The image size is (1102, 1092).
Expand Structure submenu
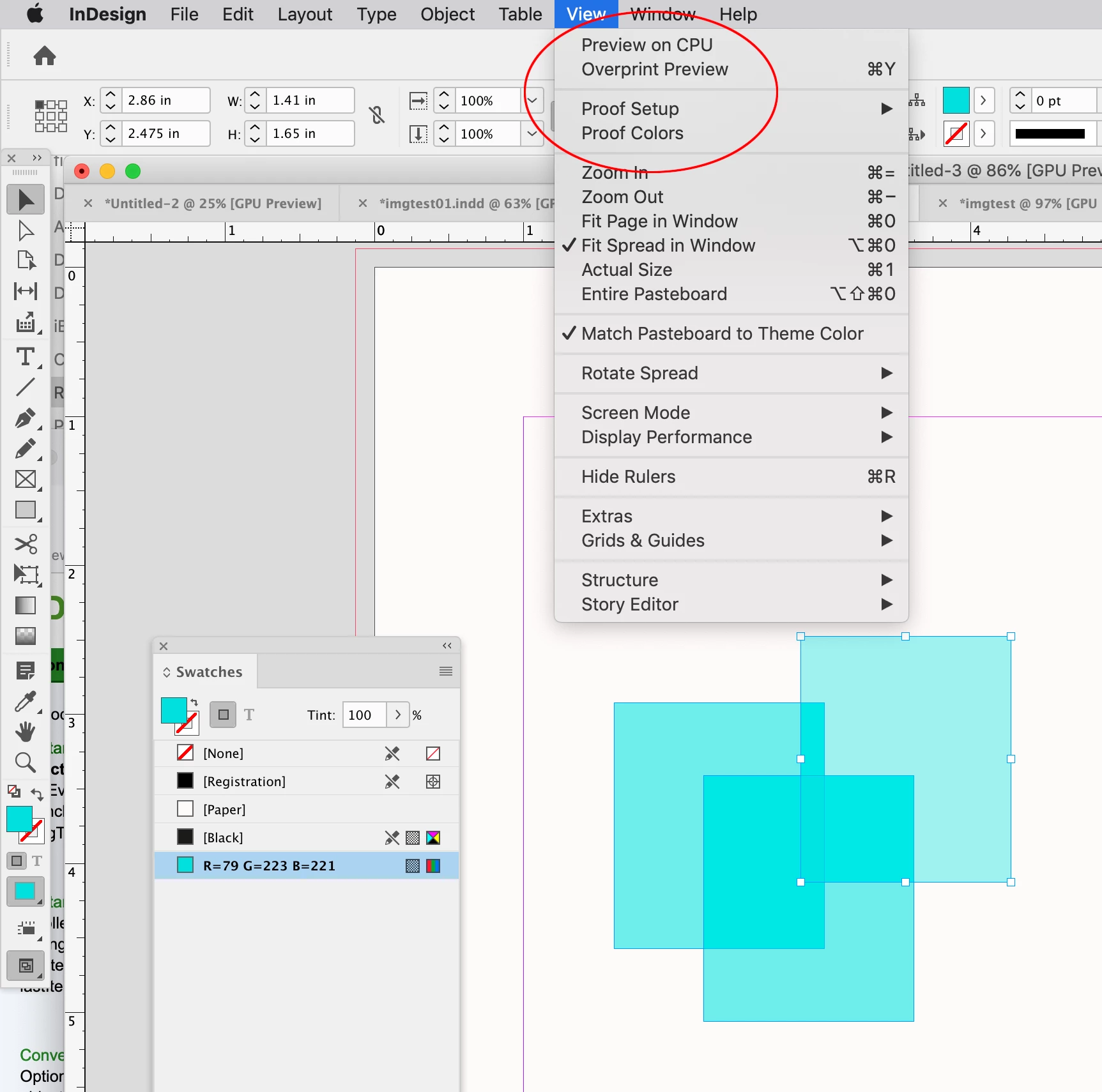tap(731, 580)
